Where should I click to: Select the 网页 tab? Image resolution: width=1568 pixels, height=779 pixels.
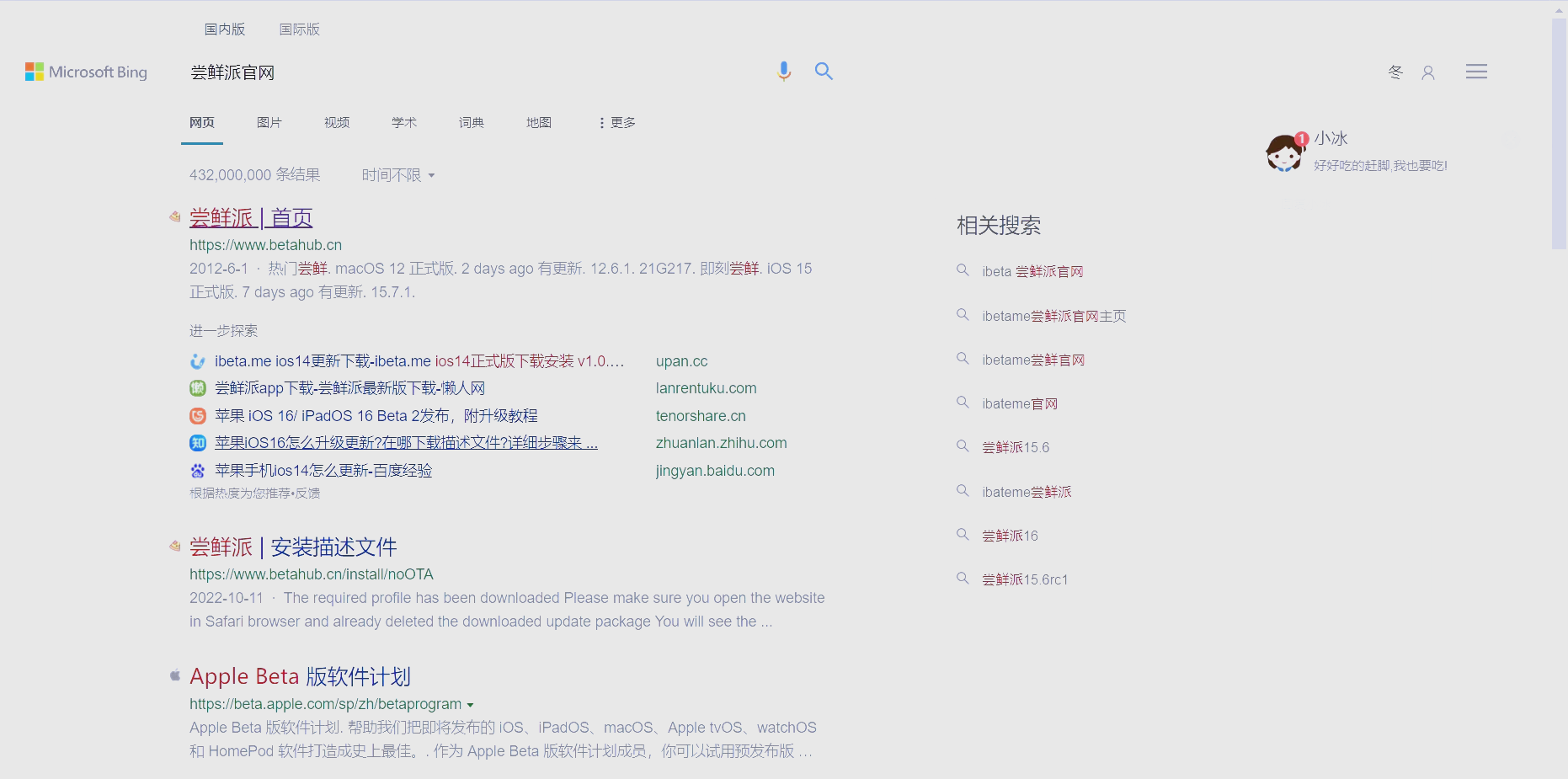pos(202,123)
